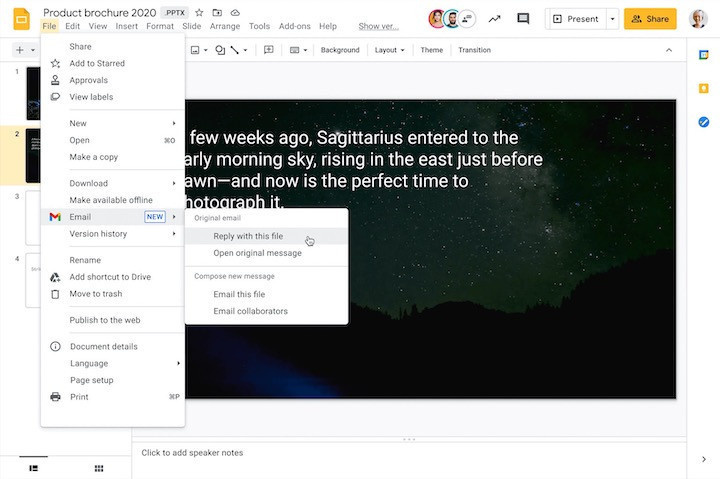This screenshot has width=720, height=479.
Task: Open the Show version link
Action: point(378,26)
